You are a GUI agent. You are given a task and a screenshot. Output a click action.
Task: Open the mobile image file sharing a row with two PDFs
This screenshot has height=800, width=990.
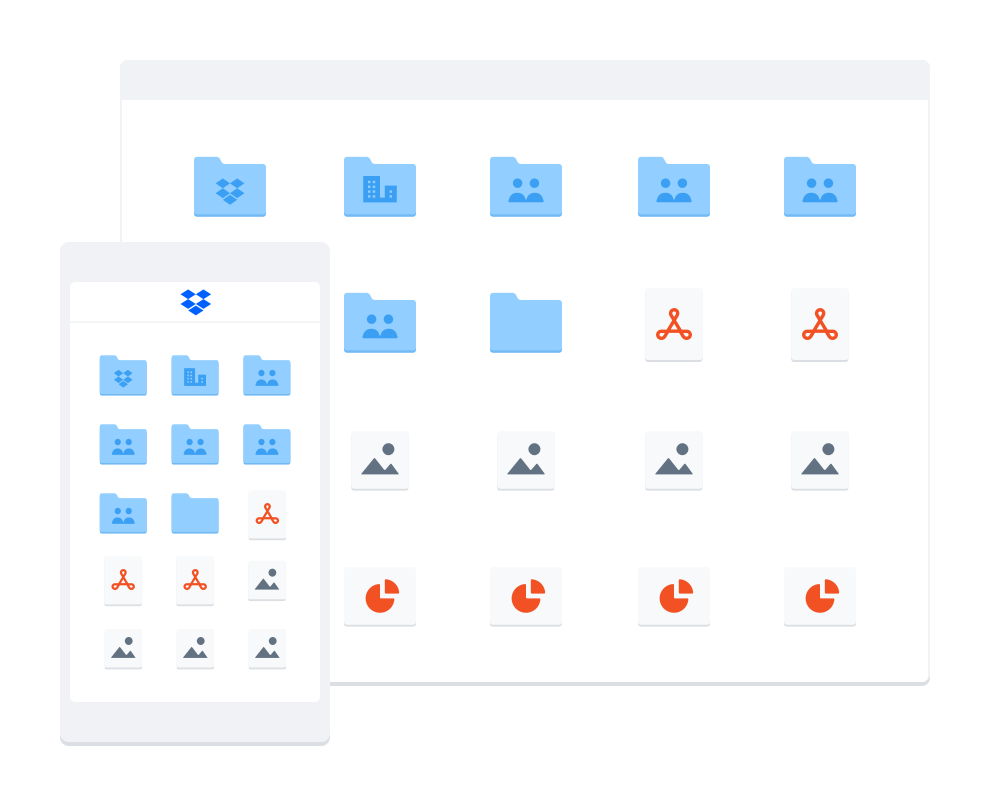(267, 580)
